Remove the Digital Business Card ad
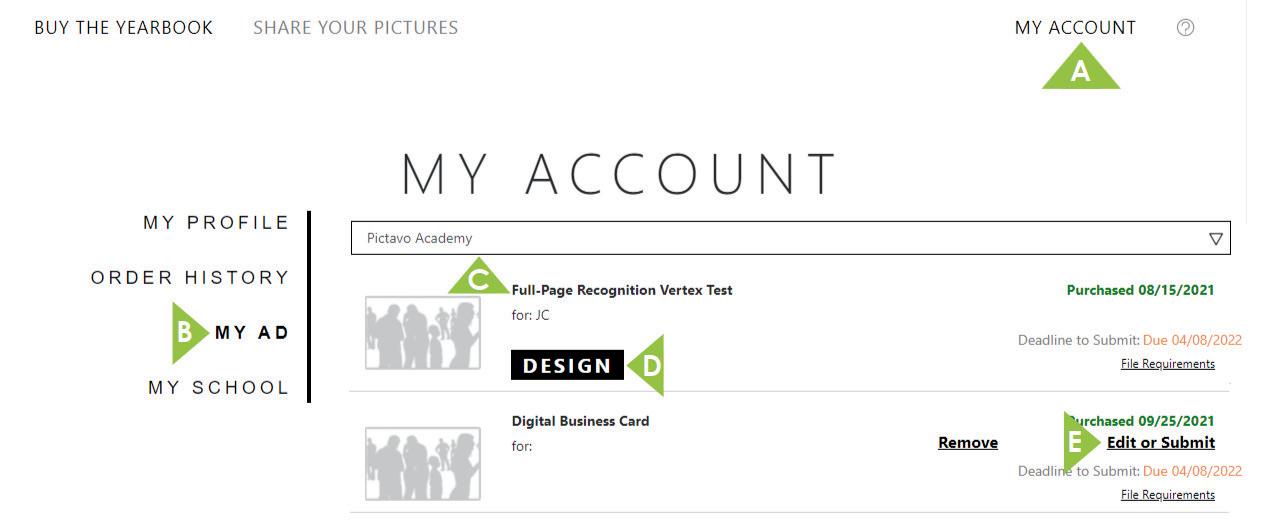Image resolution: width=1264 pixels, height=532 pixels. 967,442
